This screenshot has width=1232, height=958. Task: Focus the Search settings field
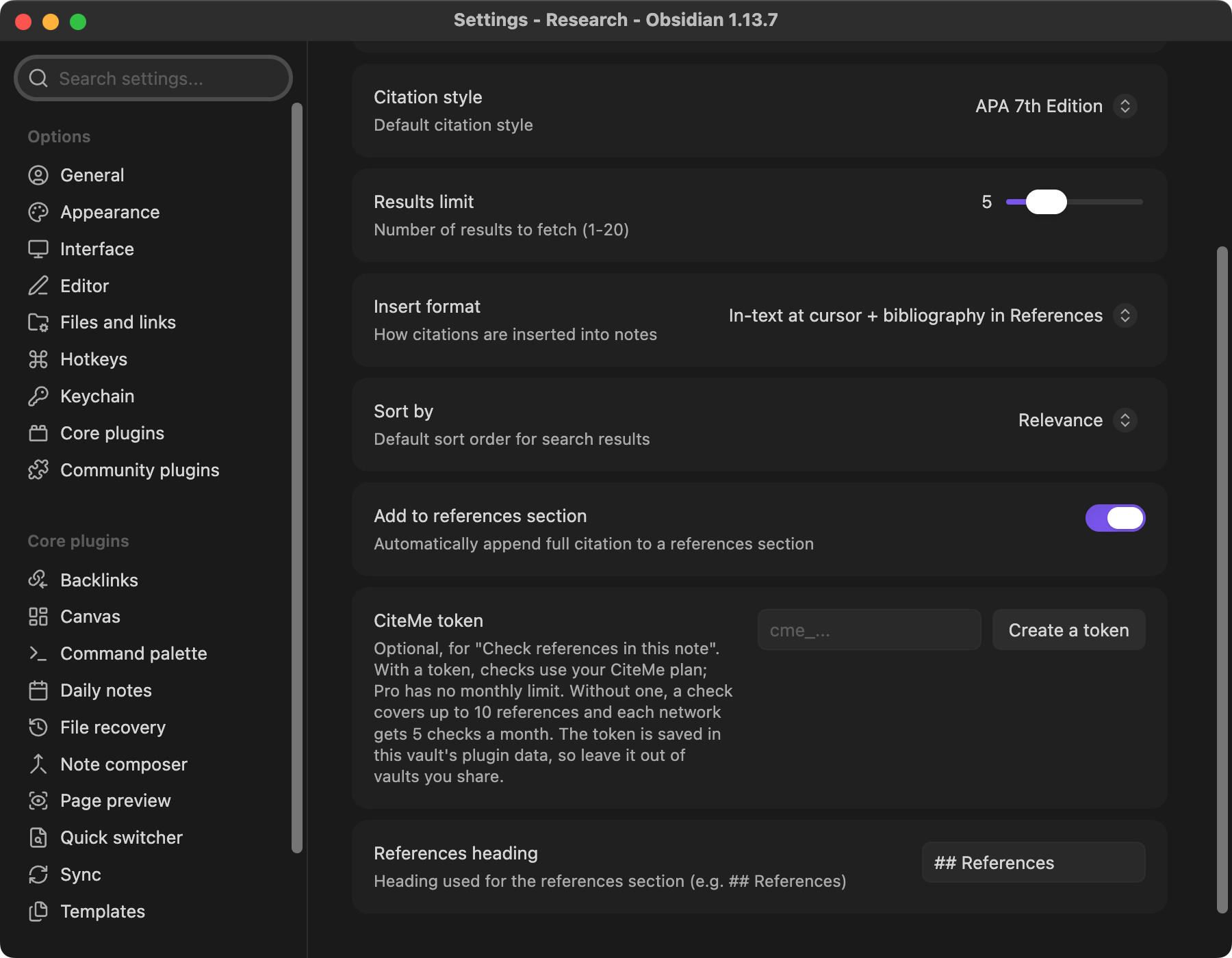pyautogui.click(x=153, y=78)
